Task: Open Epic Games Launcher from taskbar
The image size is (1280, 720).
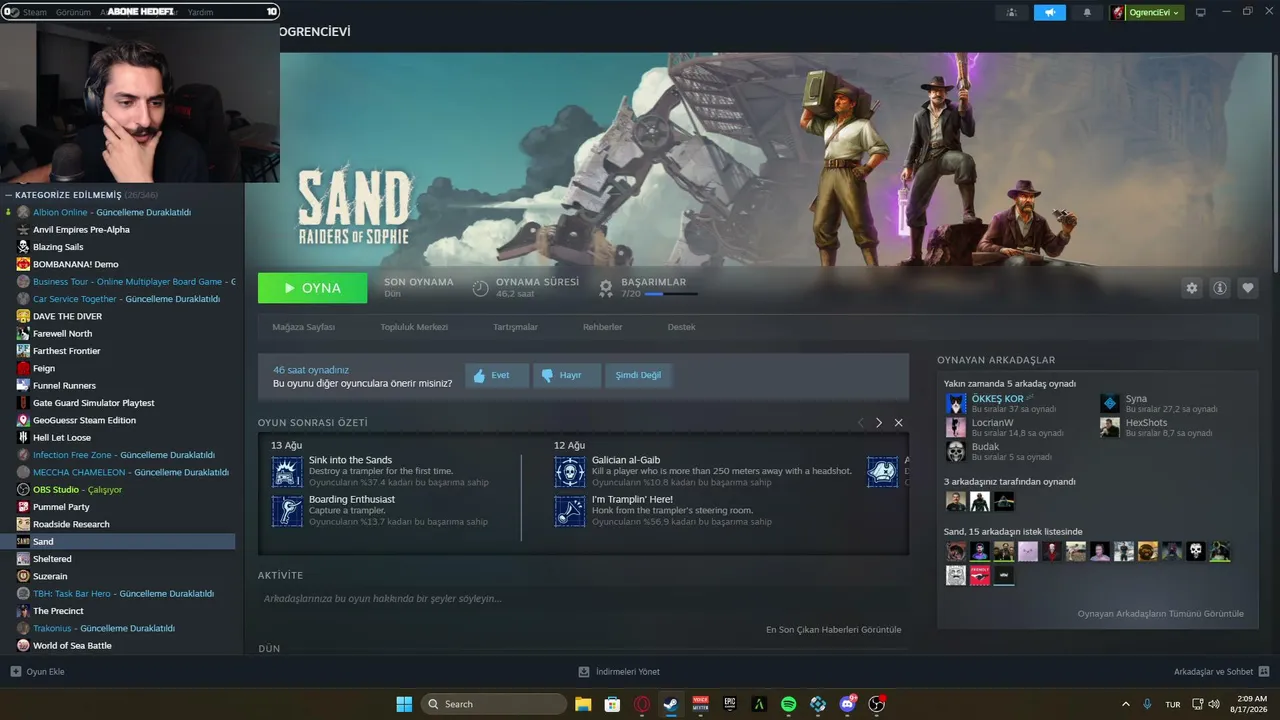Action: pos(730,704)
